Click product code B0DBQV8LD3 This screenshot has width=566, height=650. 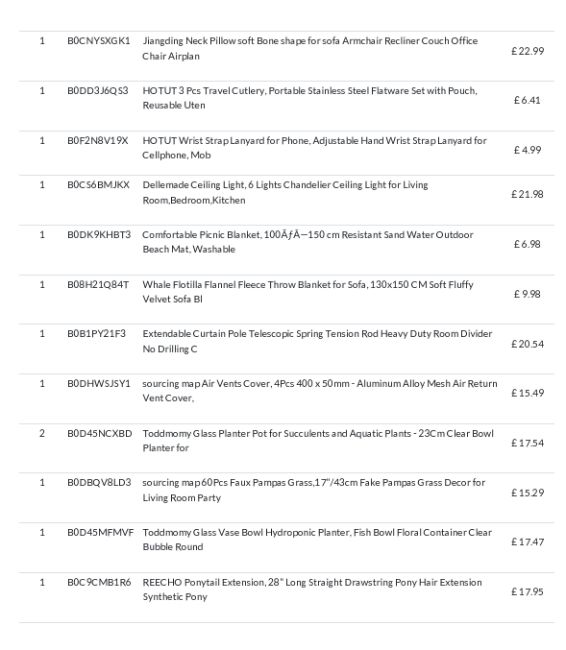click(99, 483)
